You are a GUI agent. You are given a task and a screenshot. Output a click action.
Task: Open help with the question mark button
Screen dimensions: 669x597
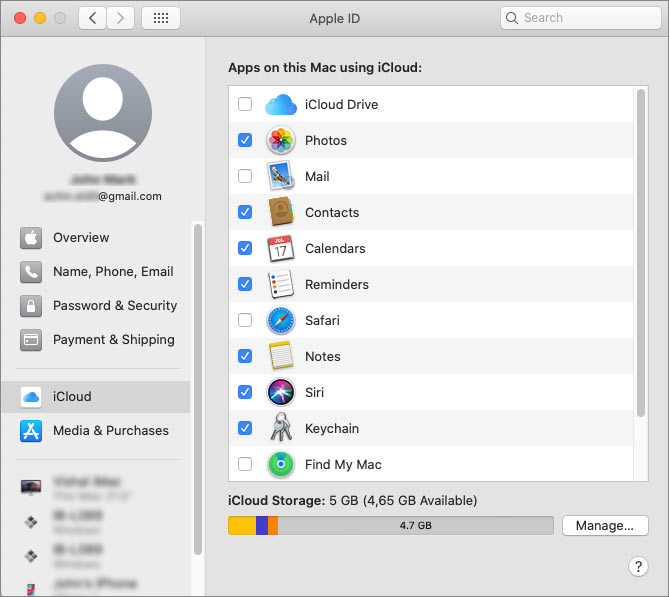(x=638, y=567)
